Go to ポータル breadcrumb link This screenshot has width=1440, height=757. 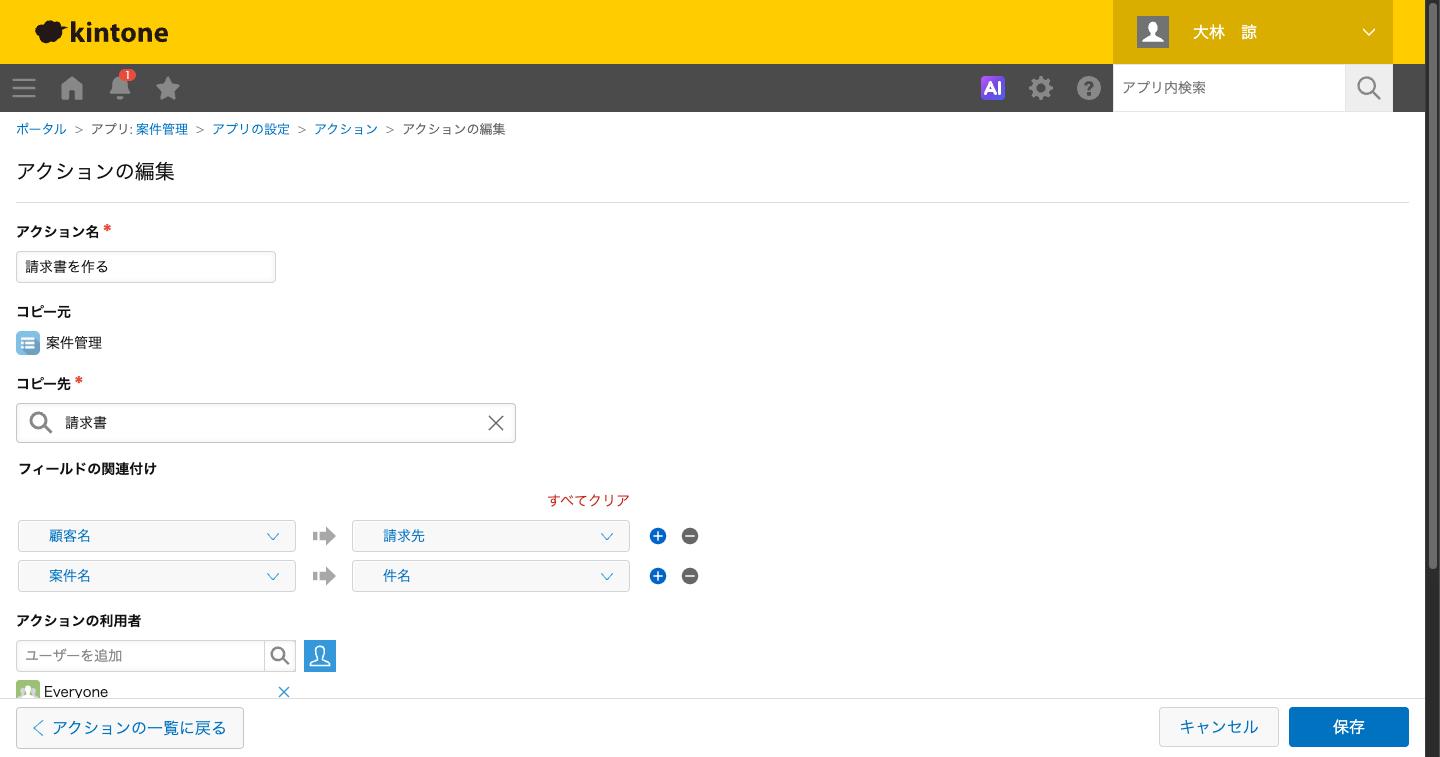[x=41, y=129]
